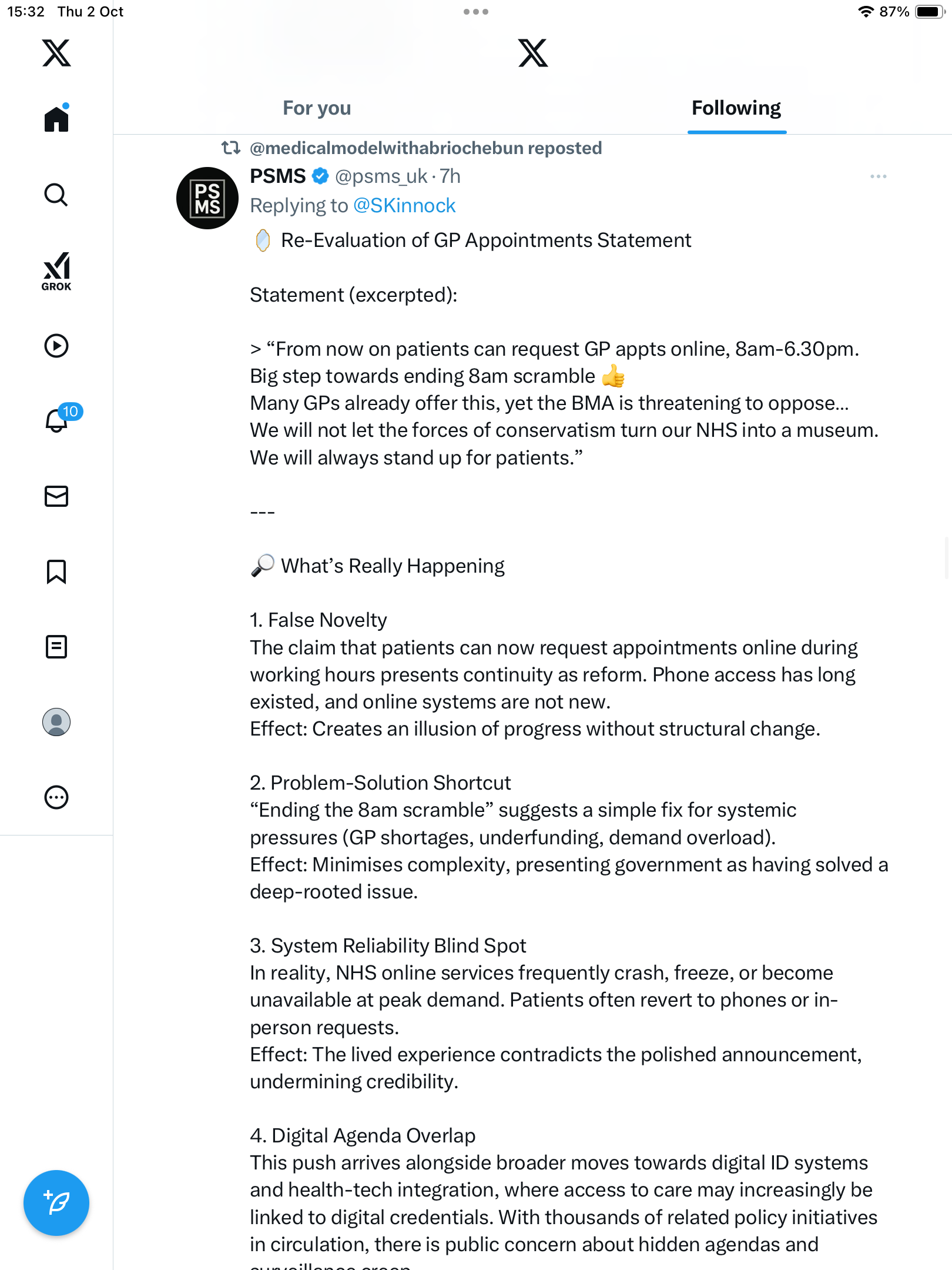
Task: Open the Video play tab icon
Action: point(56,346)
